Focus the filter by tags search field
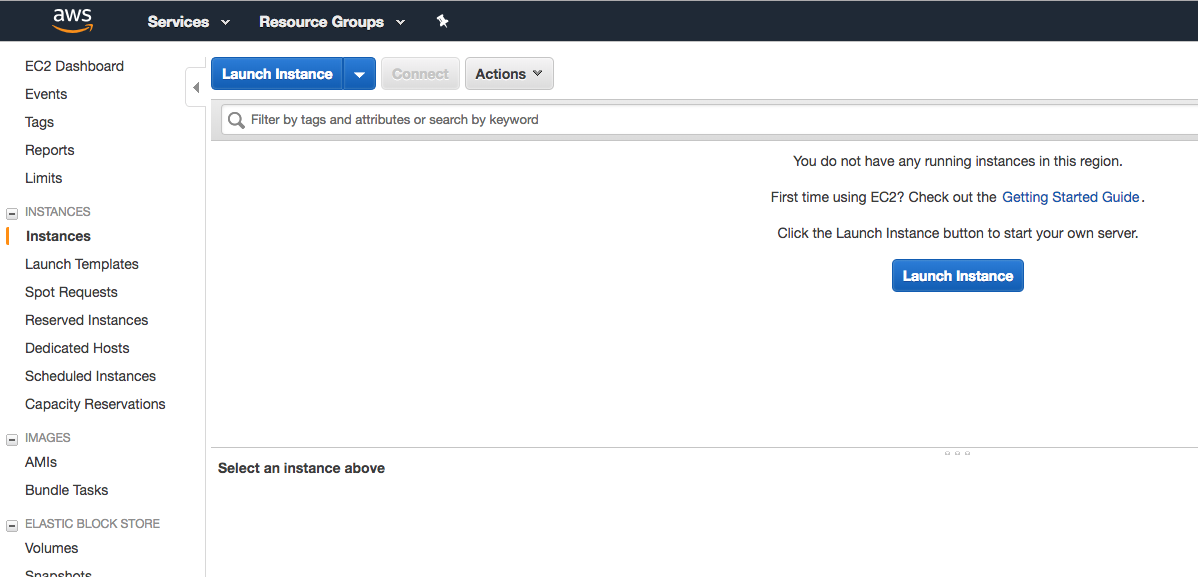1198x577 pixels. coord(711,120)
